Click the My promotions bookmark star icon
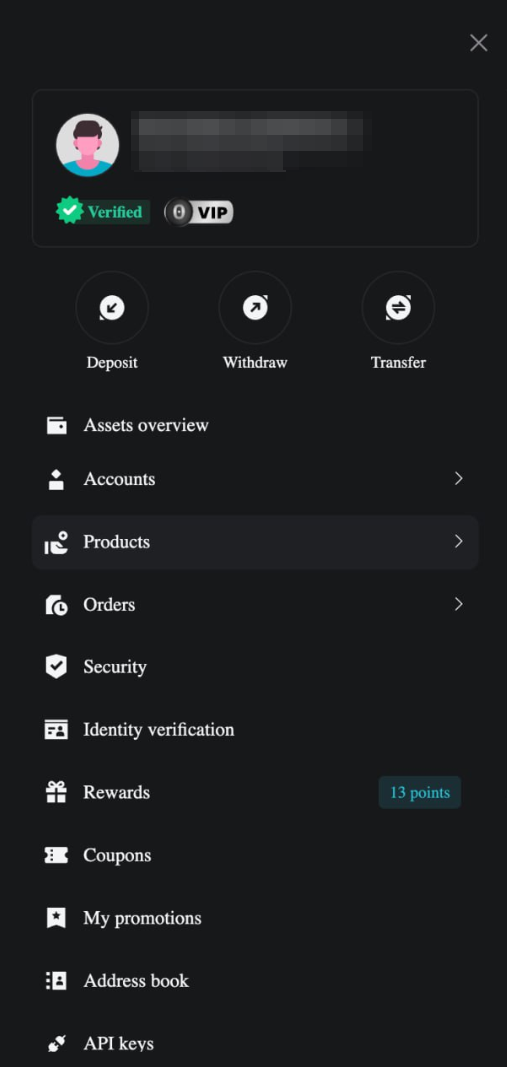The height and width of the screenshot is (1067, 507). click(56, 918)
